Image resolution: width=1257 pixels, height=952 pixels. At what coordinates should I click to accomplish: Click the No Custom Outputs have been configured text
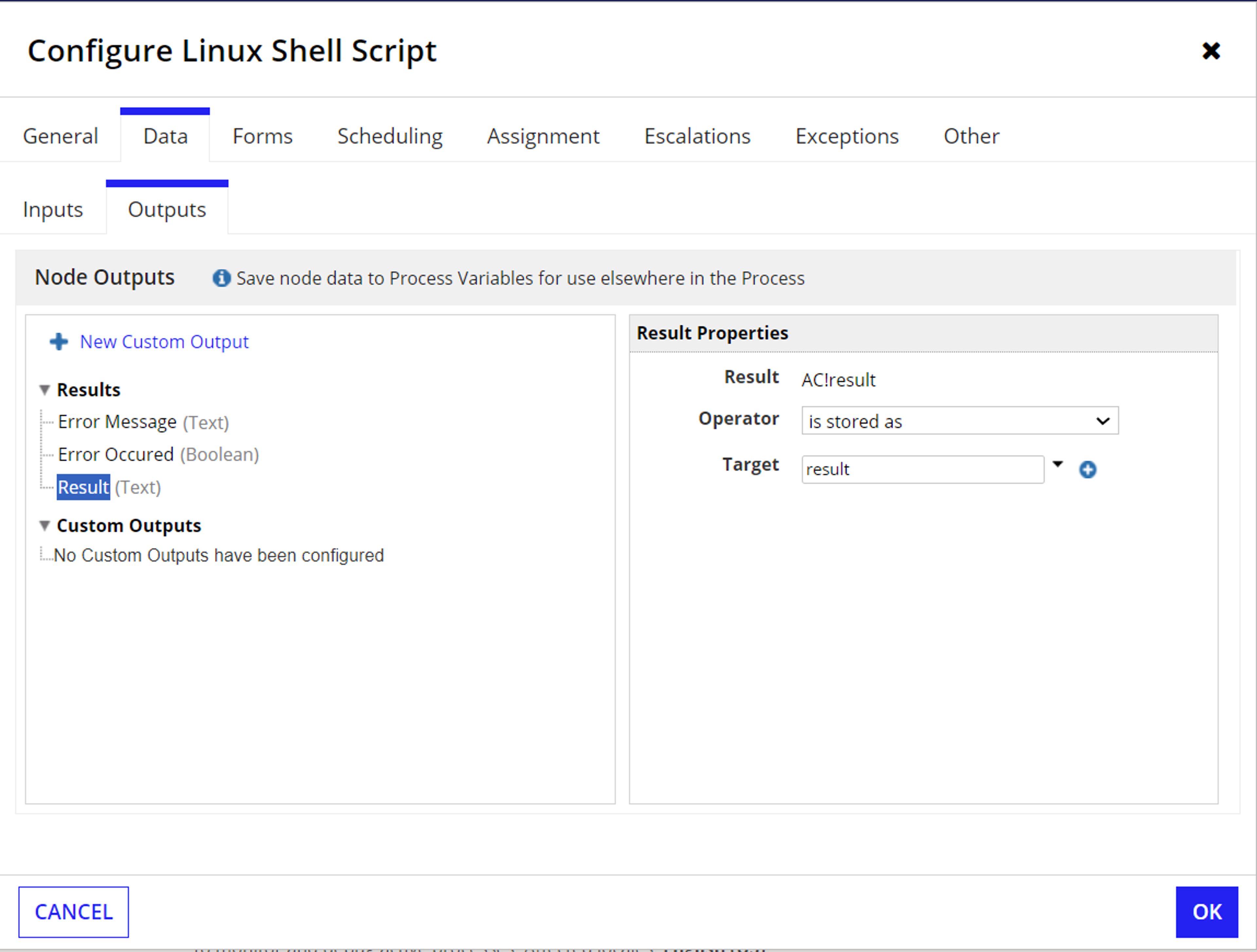point(219,555)
